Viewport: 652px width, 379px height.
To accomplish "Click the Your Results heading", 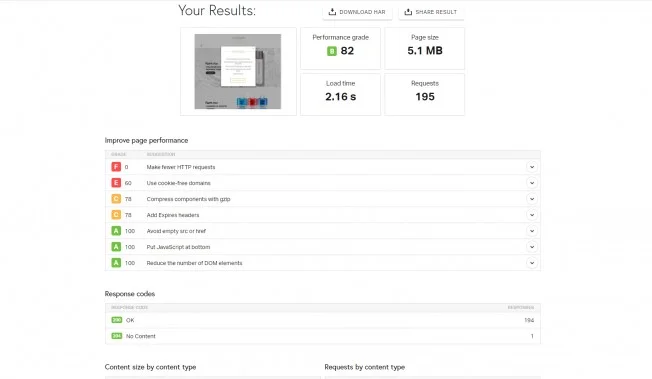I will [217, 10].
